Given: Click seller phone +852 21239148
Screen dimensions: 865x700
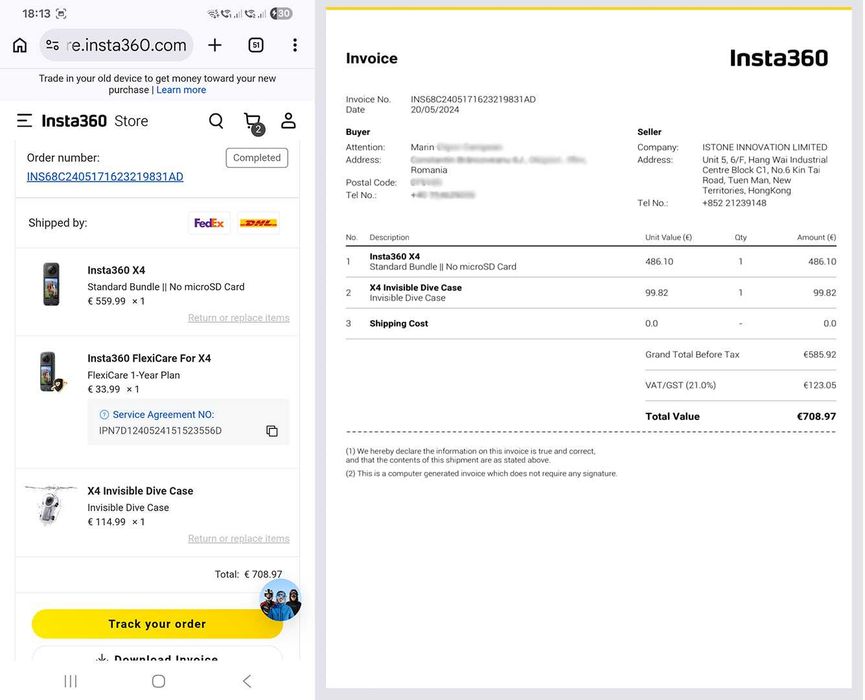Looking at the screenshot, I should coord(734,203).
